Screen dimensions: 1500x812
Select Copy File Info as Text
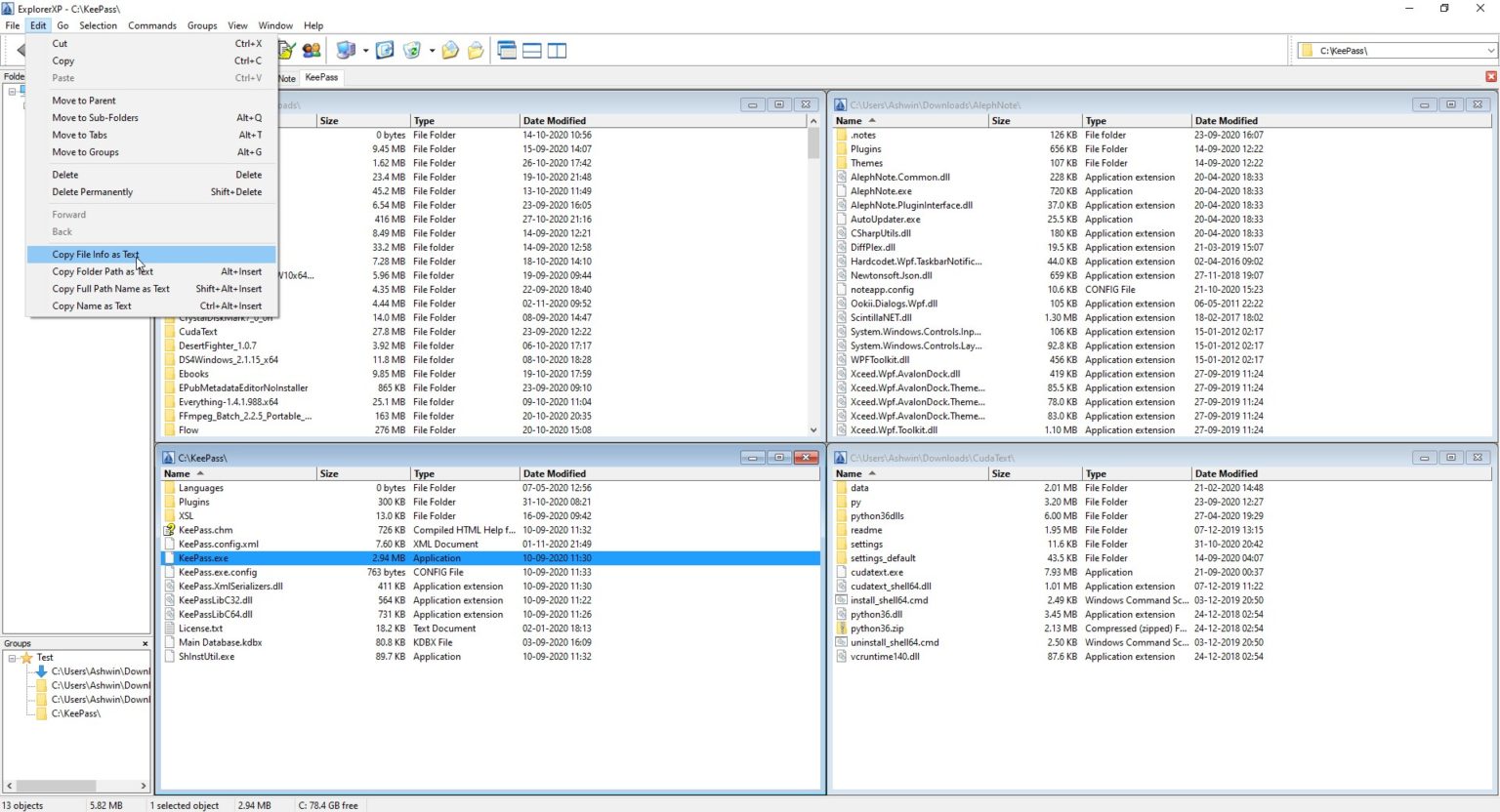tap(95, 254)
